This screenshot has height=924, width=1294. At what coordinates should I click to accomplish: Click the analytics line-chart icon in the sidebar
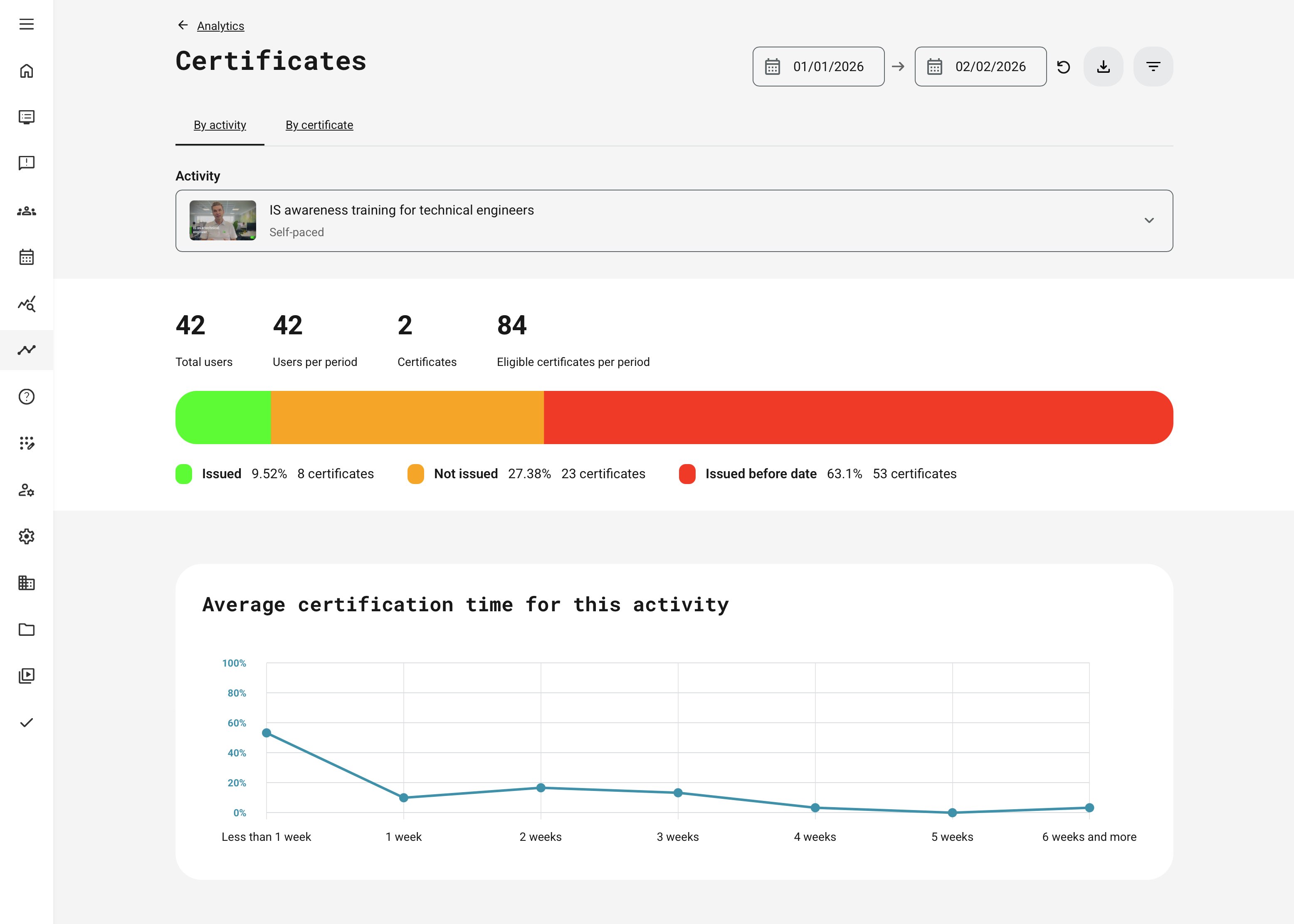(26, 351)
